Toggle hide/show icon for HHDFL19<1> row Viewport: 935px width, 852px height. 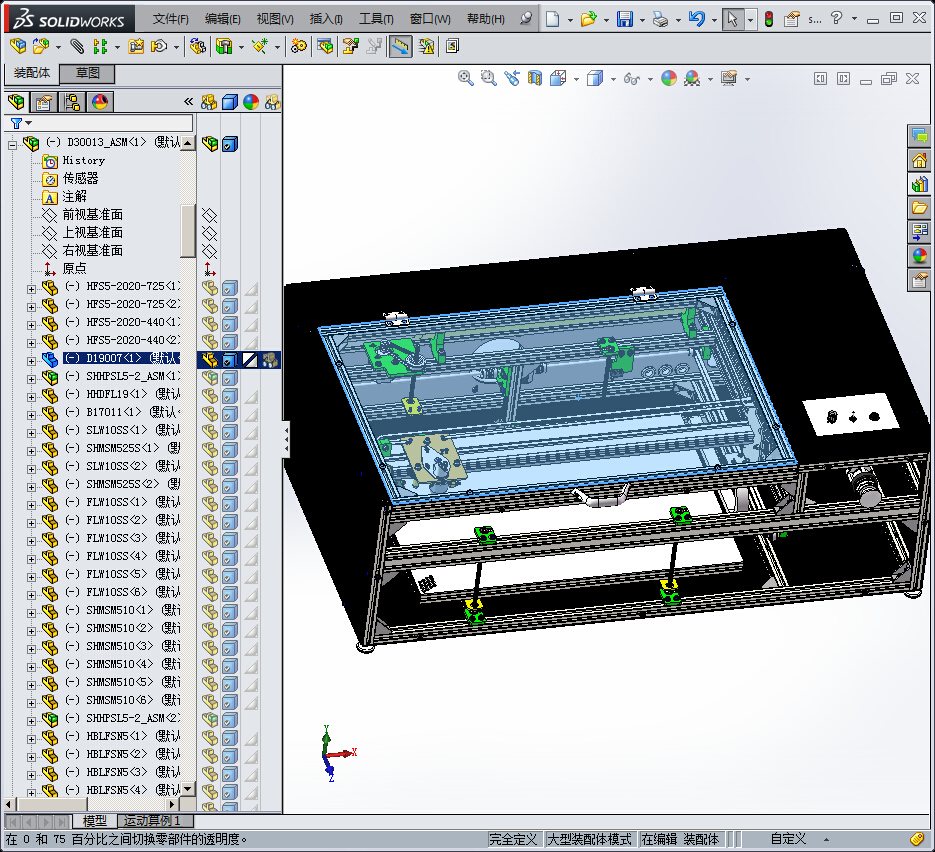tap(209, 396)
